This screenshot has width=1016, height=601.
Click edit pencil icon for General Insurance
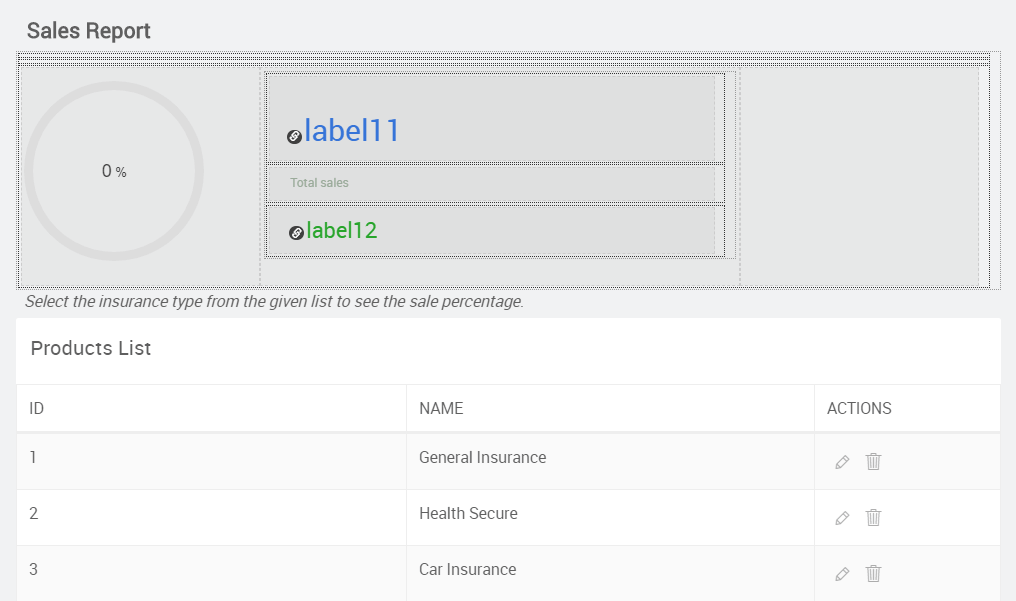coord(842,462)
